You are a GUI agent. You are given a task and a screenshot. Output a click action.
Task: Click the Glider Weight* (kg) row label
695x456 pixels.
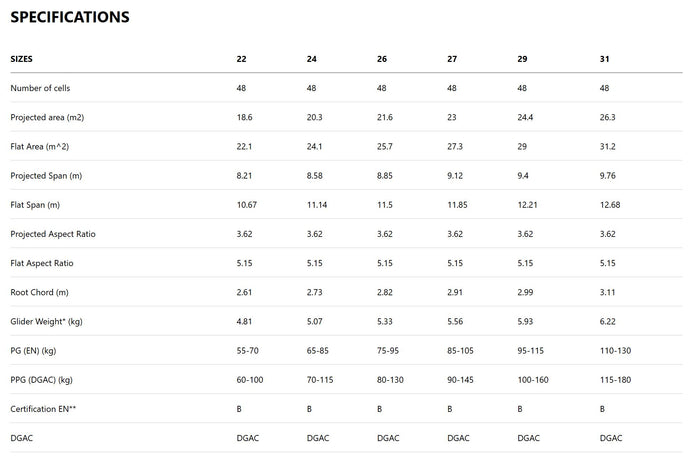[48, 321]
